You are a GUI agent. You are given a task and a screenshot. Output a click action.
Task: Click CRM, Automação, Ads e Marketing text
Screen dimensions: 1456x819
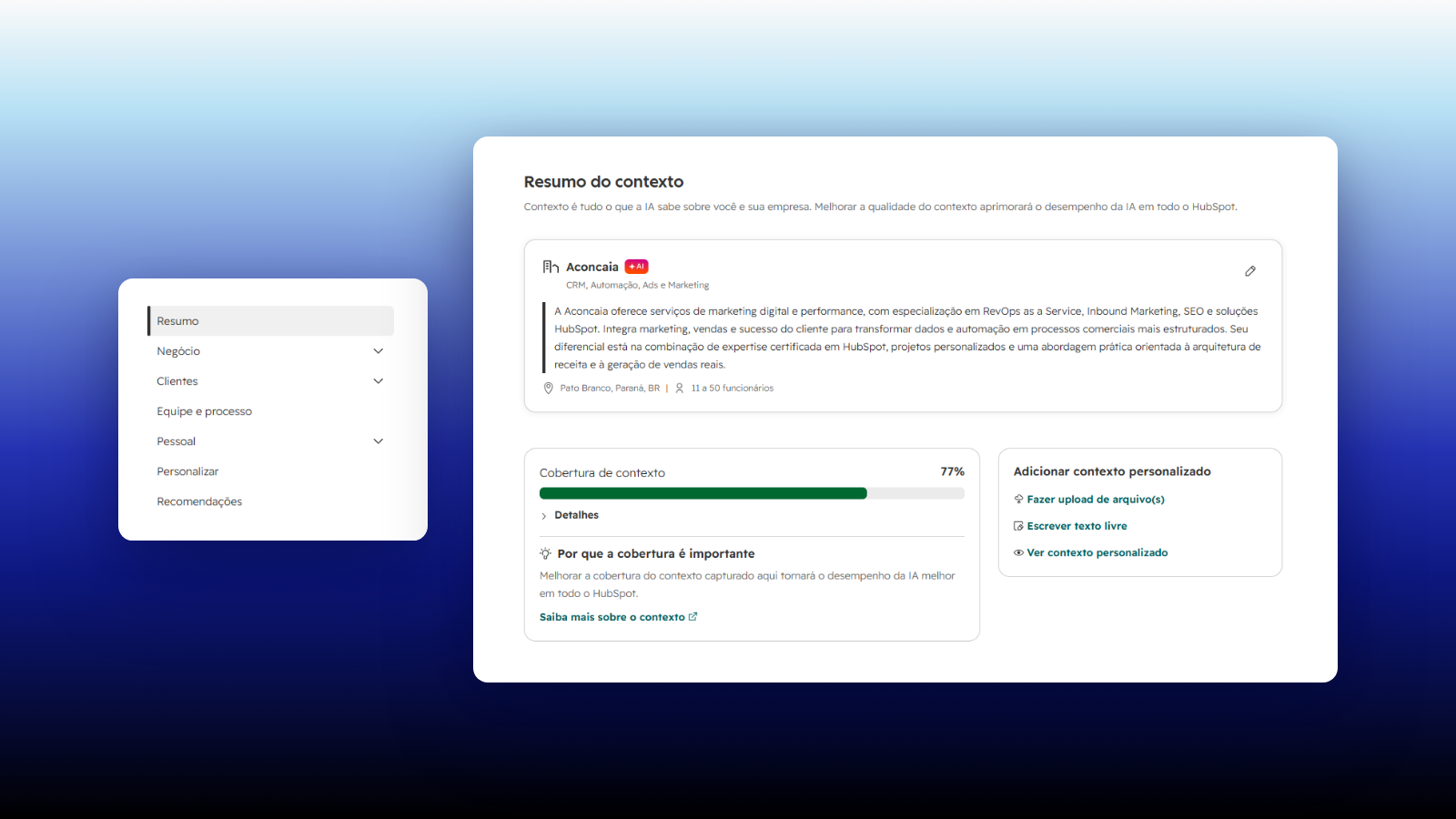(637, 285)
